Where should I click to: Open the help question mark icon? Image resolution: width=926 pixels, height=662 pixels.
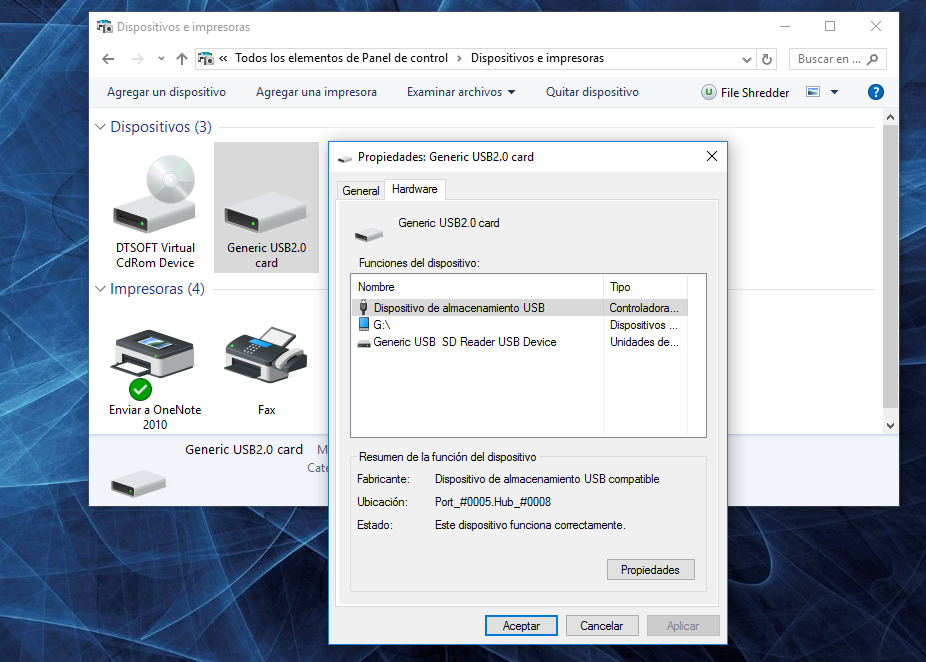click(x=875, y=92)
